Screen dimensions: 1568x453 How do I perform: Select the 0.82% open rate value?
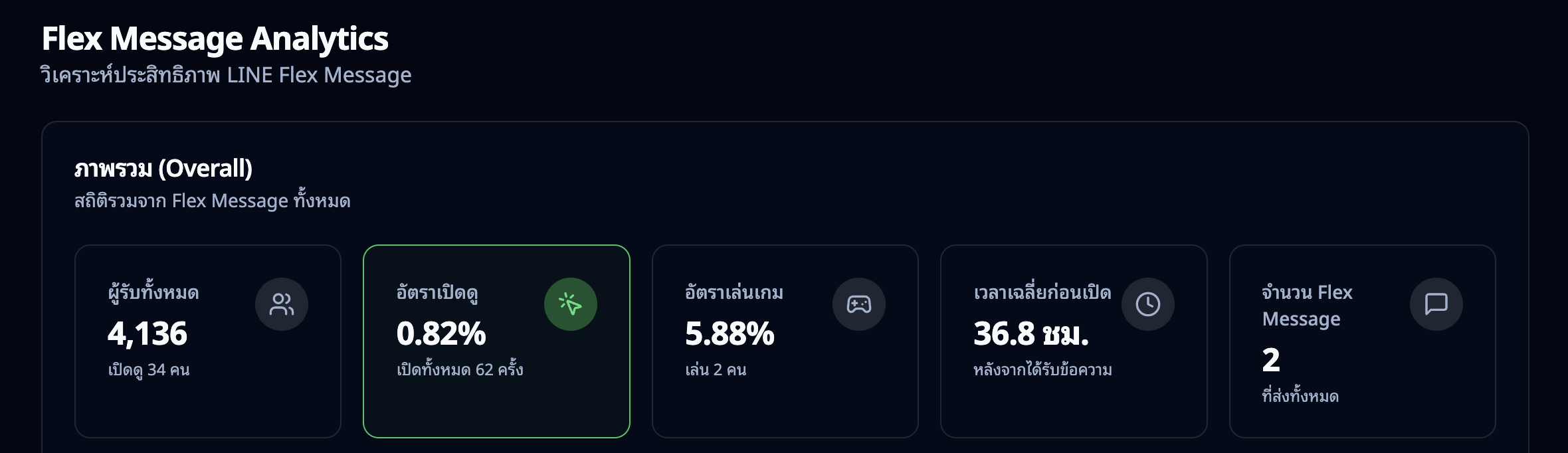point(441,333)
